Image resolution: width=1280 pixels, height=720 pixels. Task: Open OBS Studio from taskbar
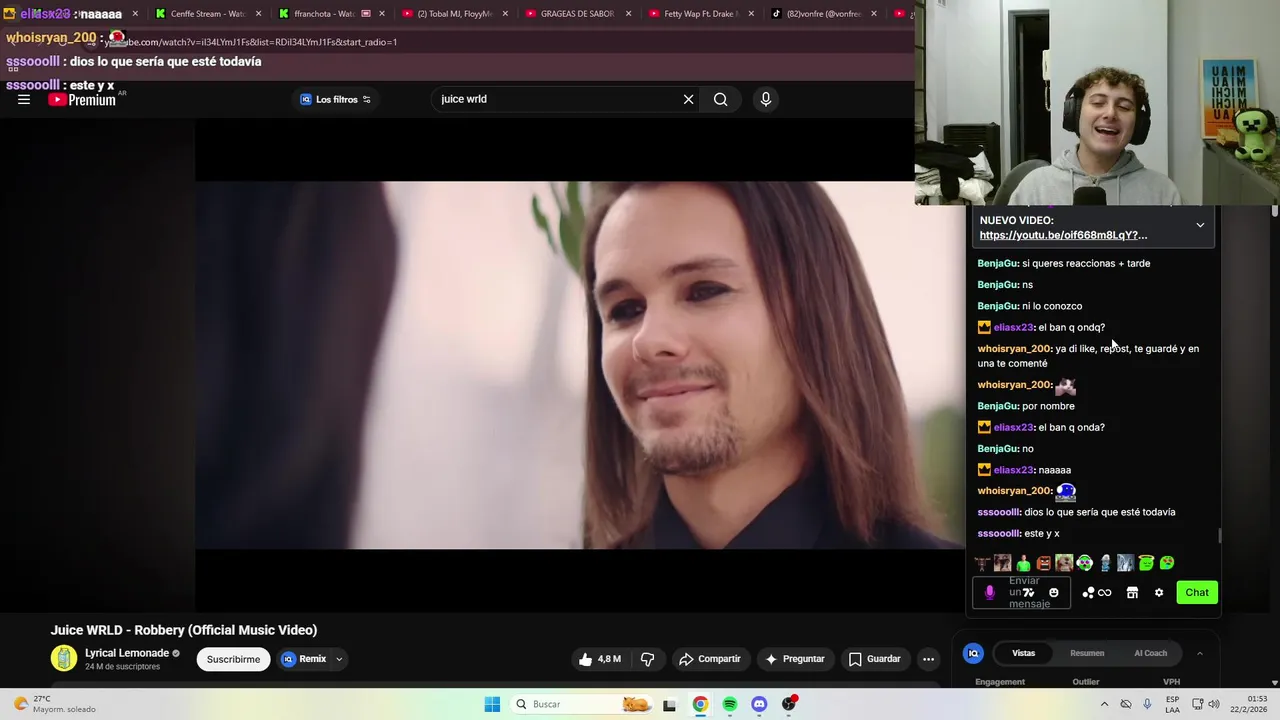(789, 704)
